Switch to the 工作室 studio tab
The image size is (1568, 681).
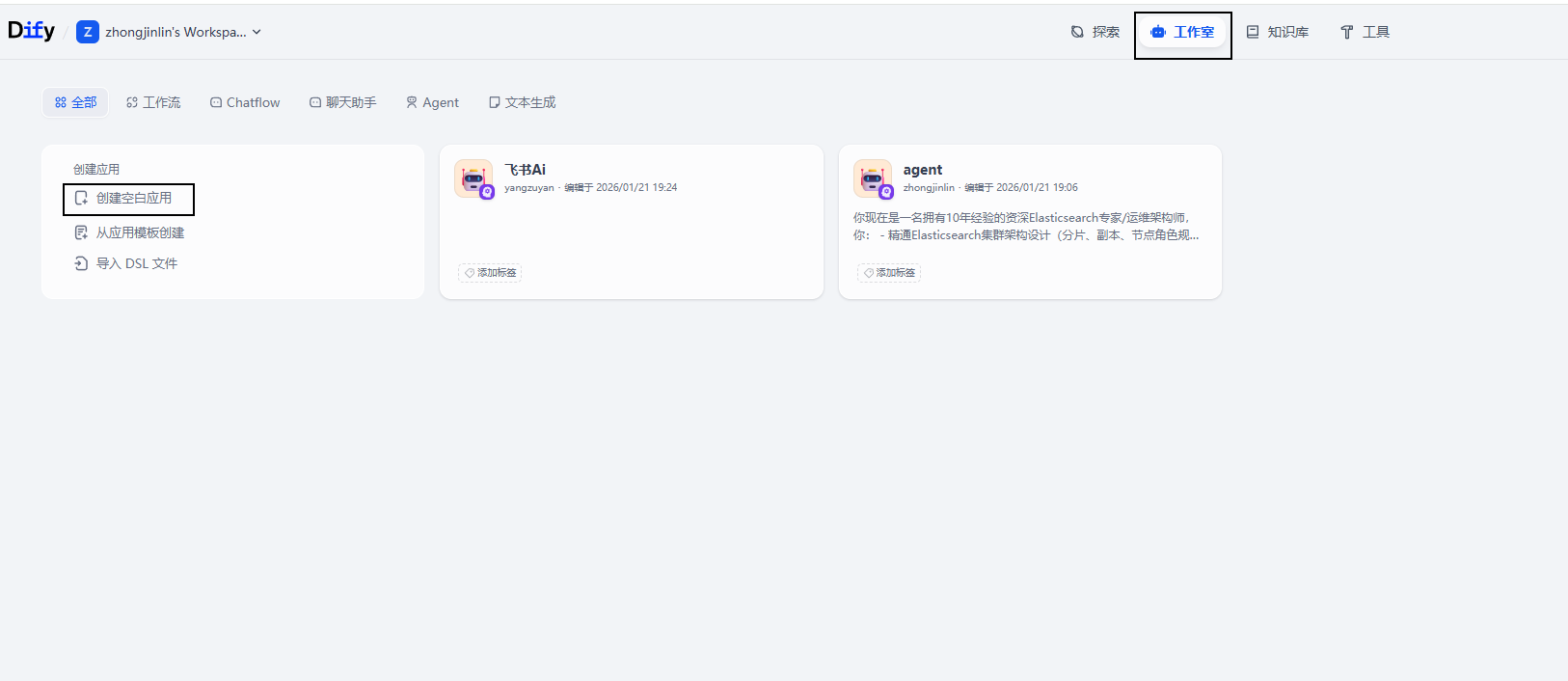point(1182,32)
